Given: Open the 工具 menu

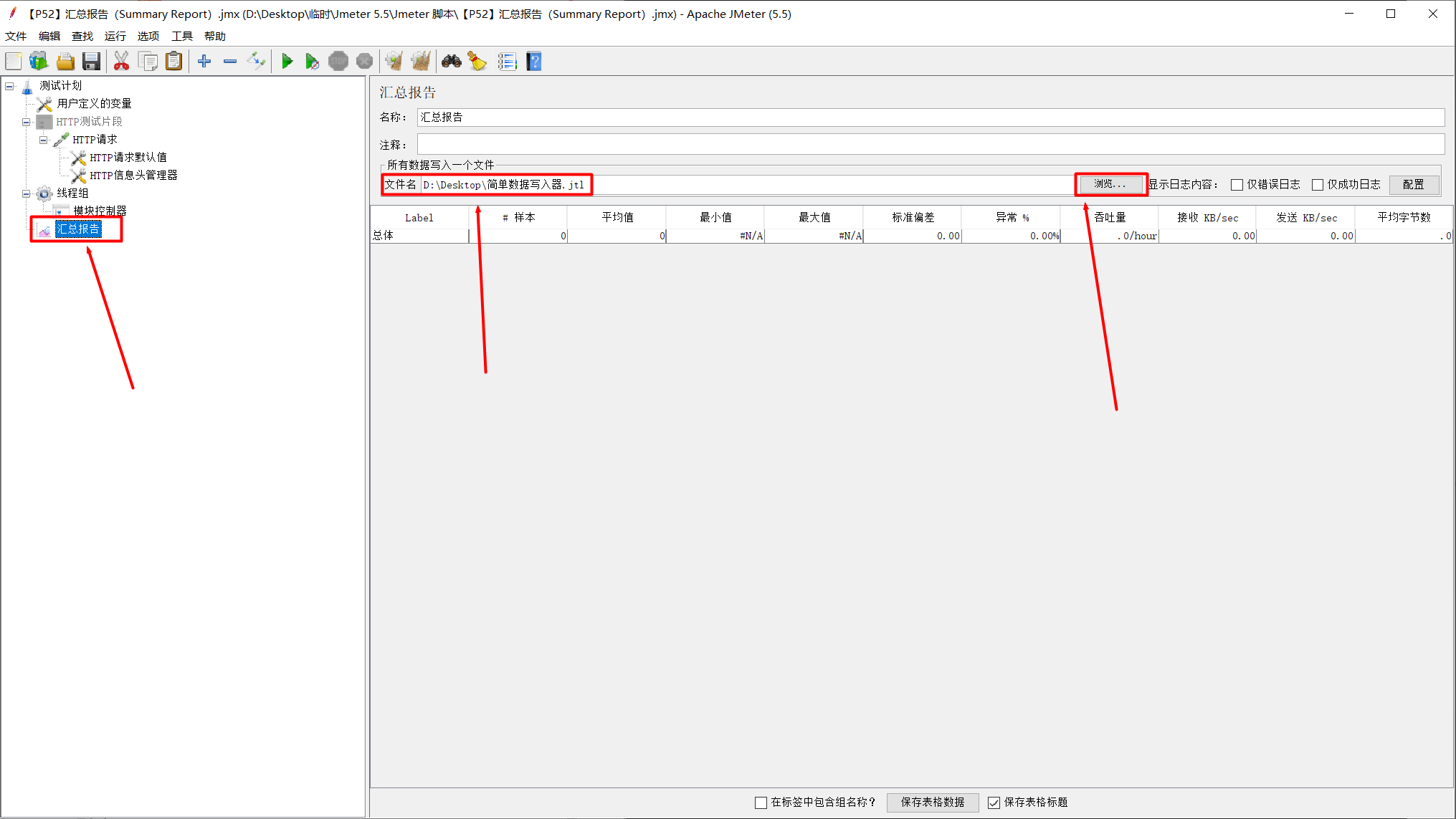Looking at the screenshot, I should click(x=182, y=36).
